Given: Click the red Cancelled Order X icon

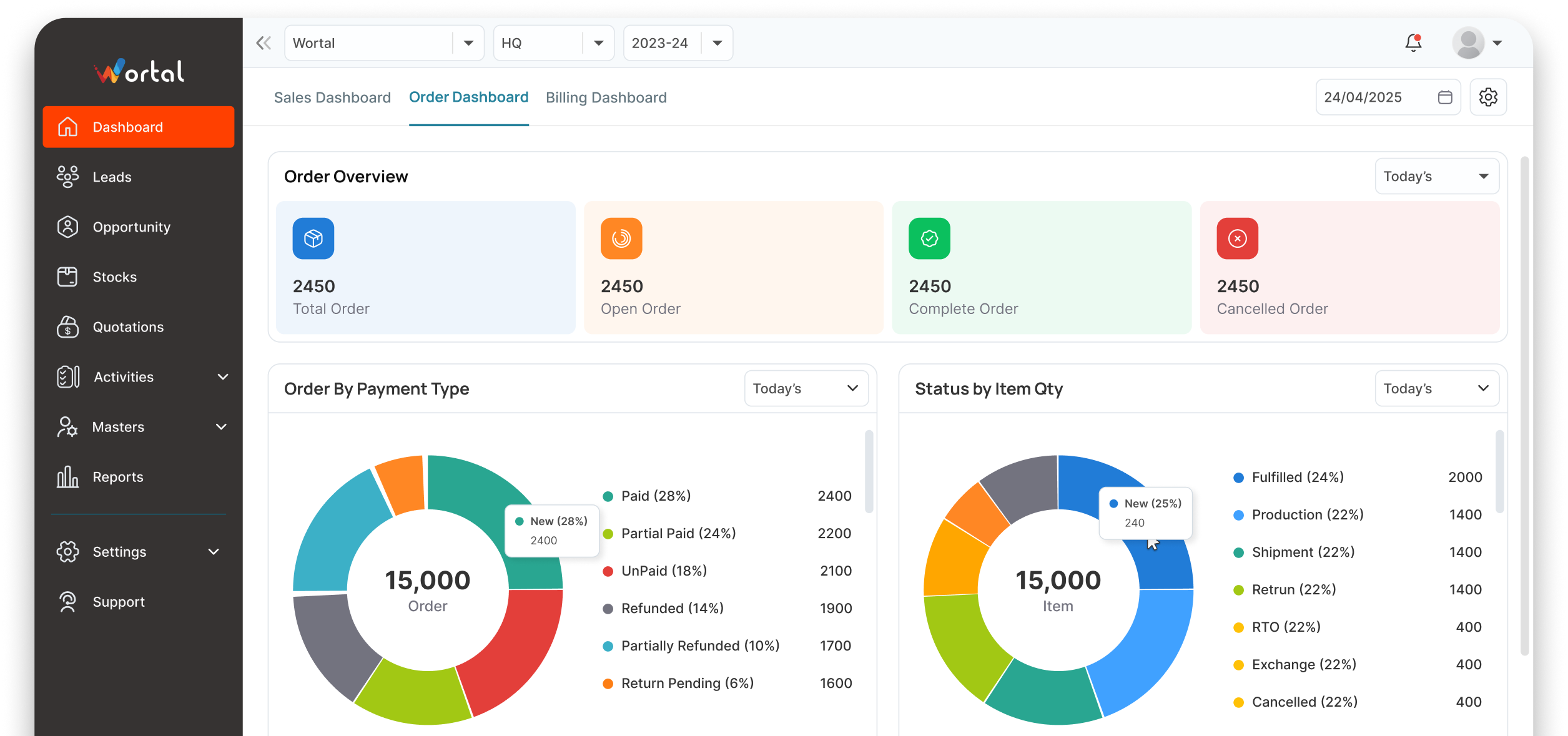Looking at the screenshot, I should [1237, 238].
